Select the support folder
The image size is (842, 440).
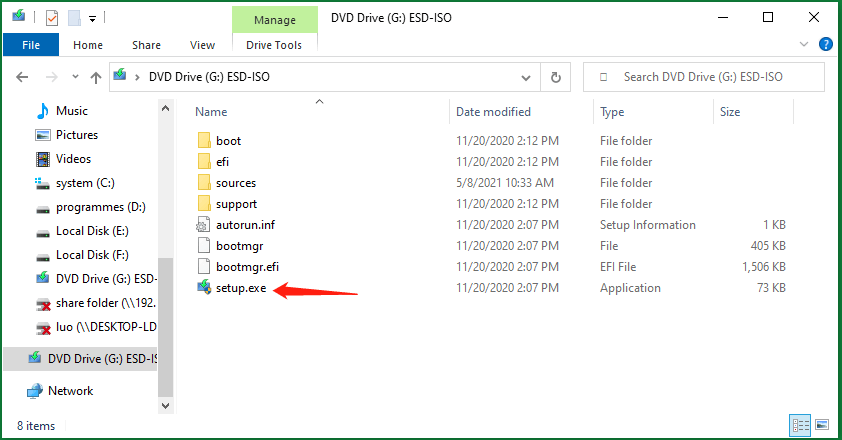236,204
